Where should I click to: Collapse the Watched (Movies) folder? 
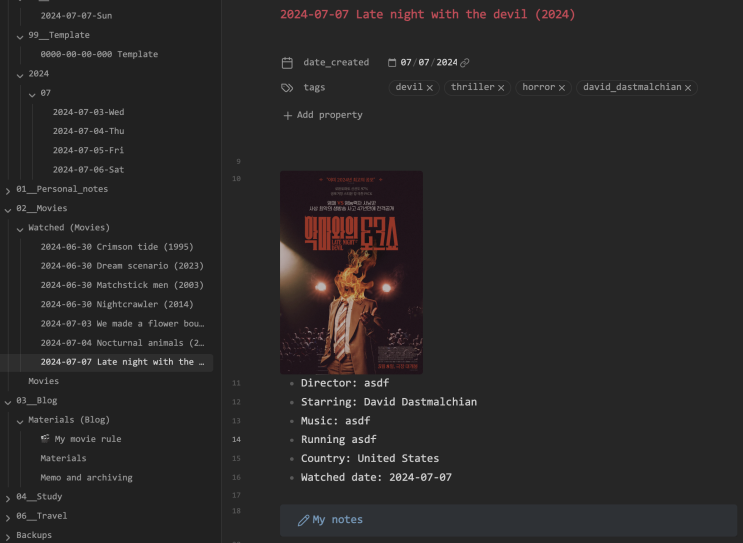coord(20,229)
